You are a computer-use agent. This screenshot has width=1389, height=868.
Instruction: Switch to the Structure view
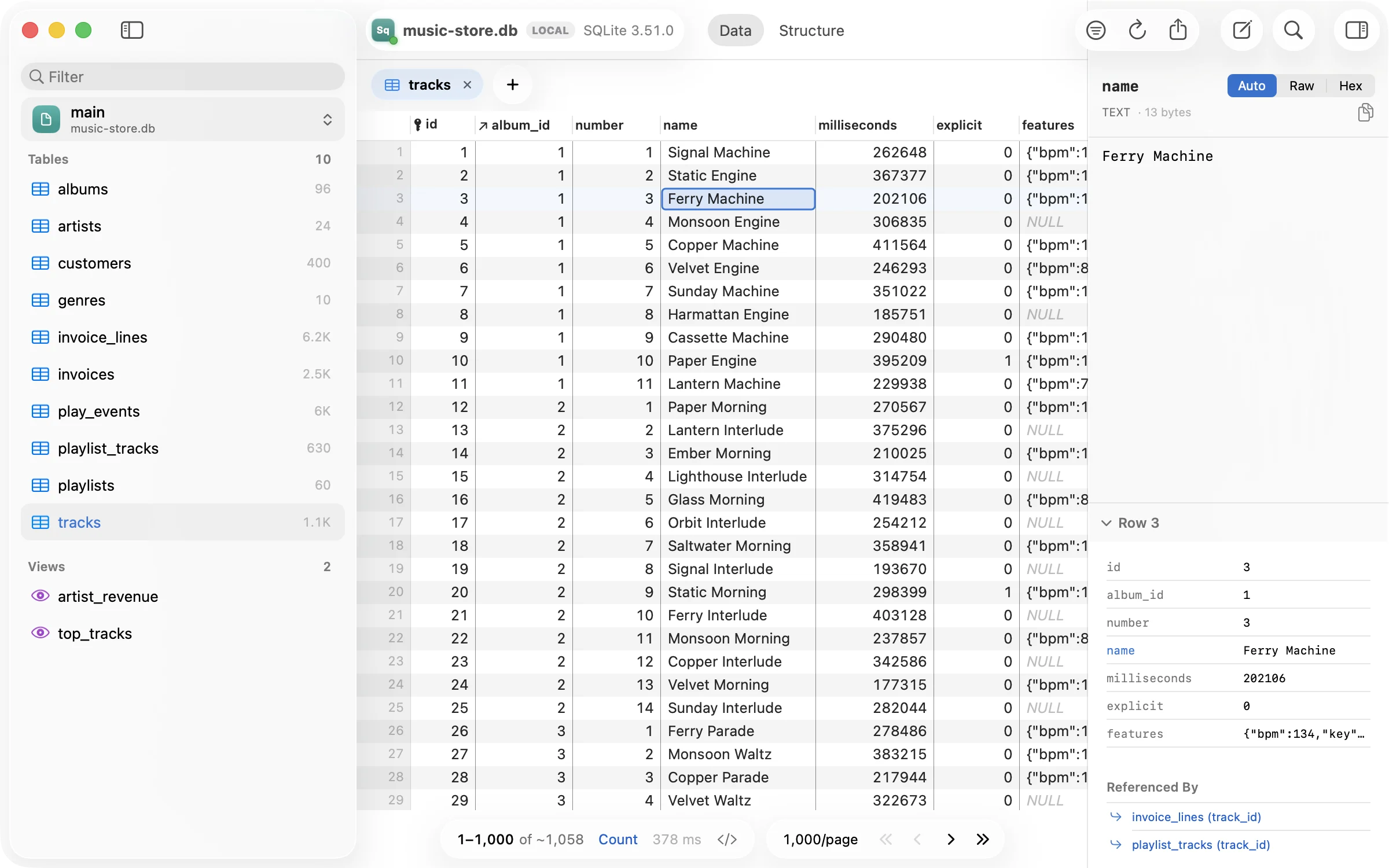point(811,31)
